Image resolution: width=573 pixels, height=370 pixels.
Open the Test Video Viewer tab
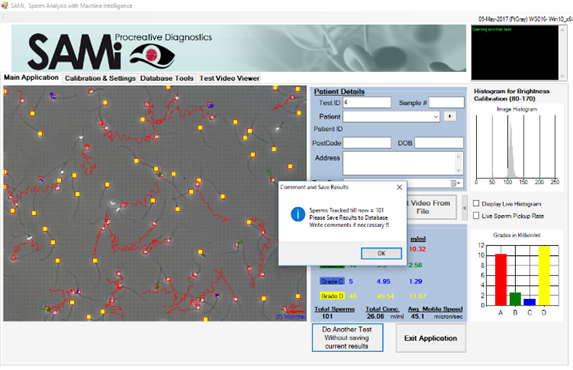[229, 78]
